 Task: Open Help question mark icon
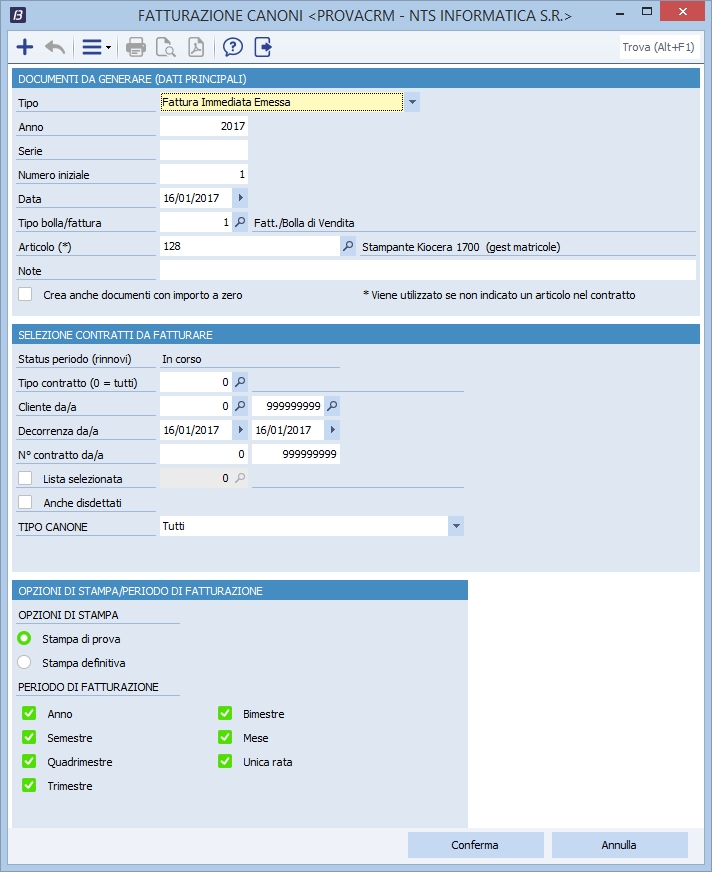233,47
